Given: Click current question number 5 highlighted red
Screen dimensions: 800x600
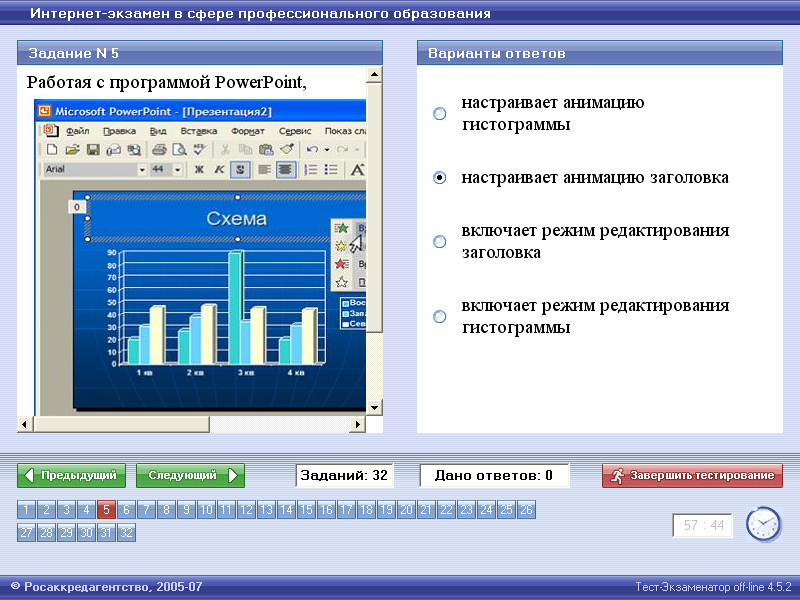Looking at the screenshot, I should click(x=106, y=509).
